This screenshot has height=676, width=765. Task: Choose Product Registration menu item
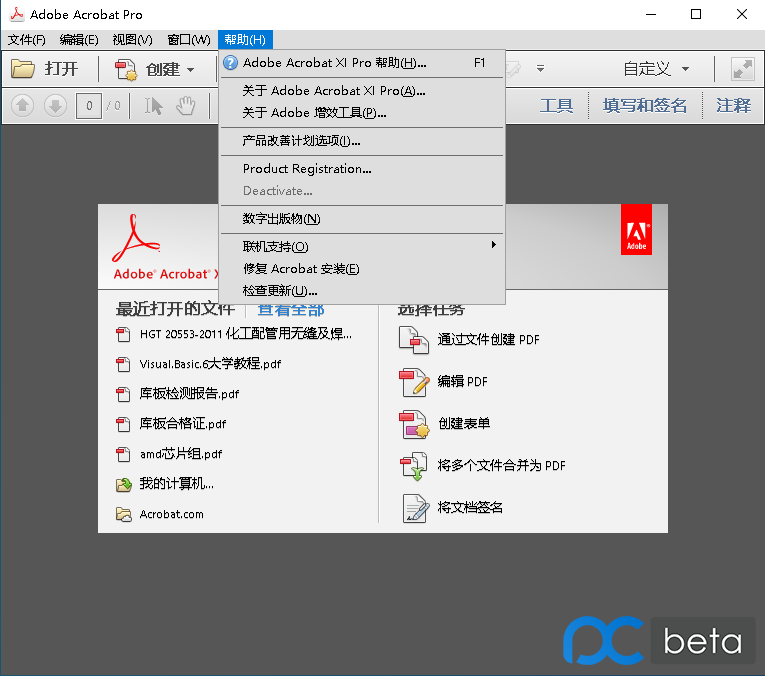(362, 169)
